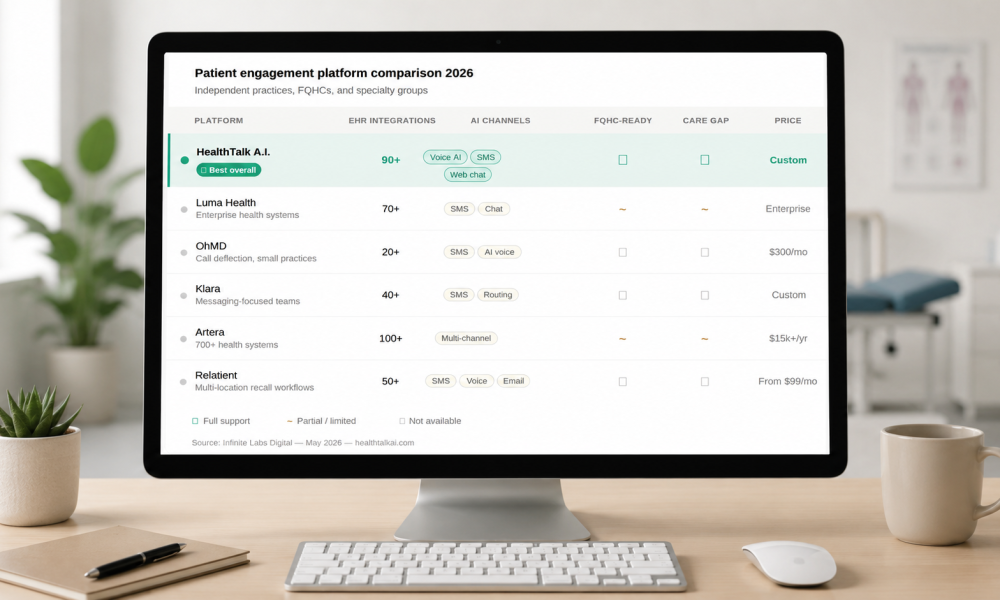Select the gray bullet beside OhMD
The image size is (1000, 600).
pos(184,252)
